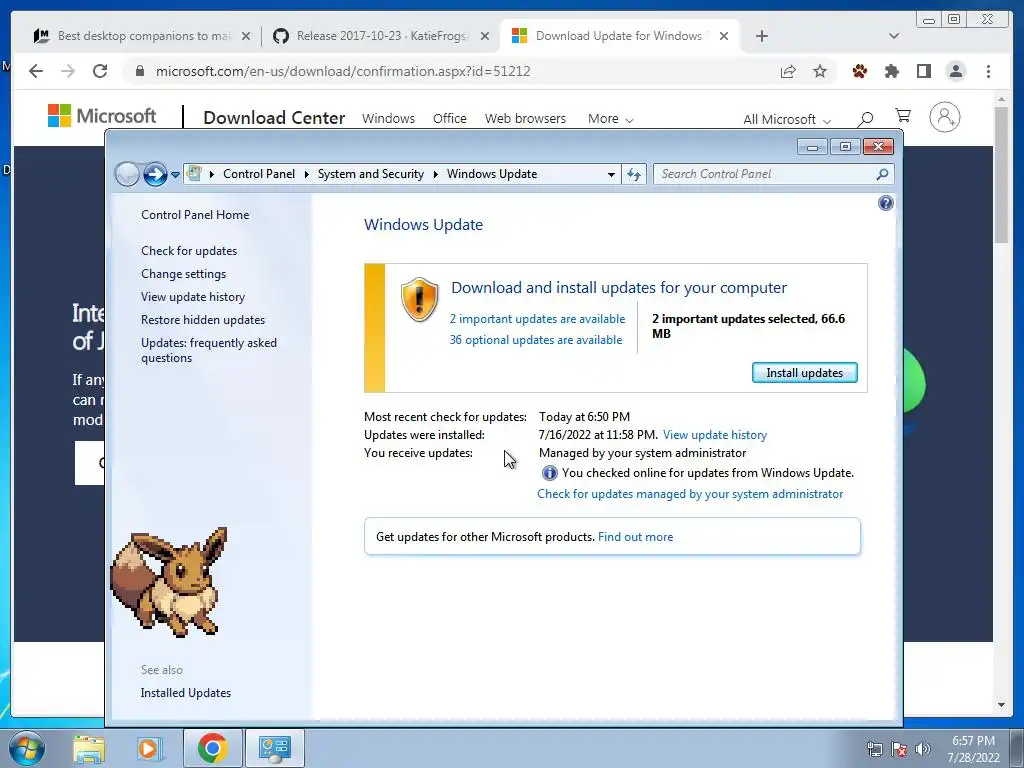Click the share page icon in Chrome
This screenshot has height=768, width=1024.
(x=788, y=71)
